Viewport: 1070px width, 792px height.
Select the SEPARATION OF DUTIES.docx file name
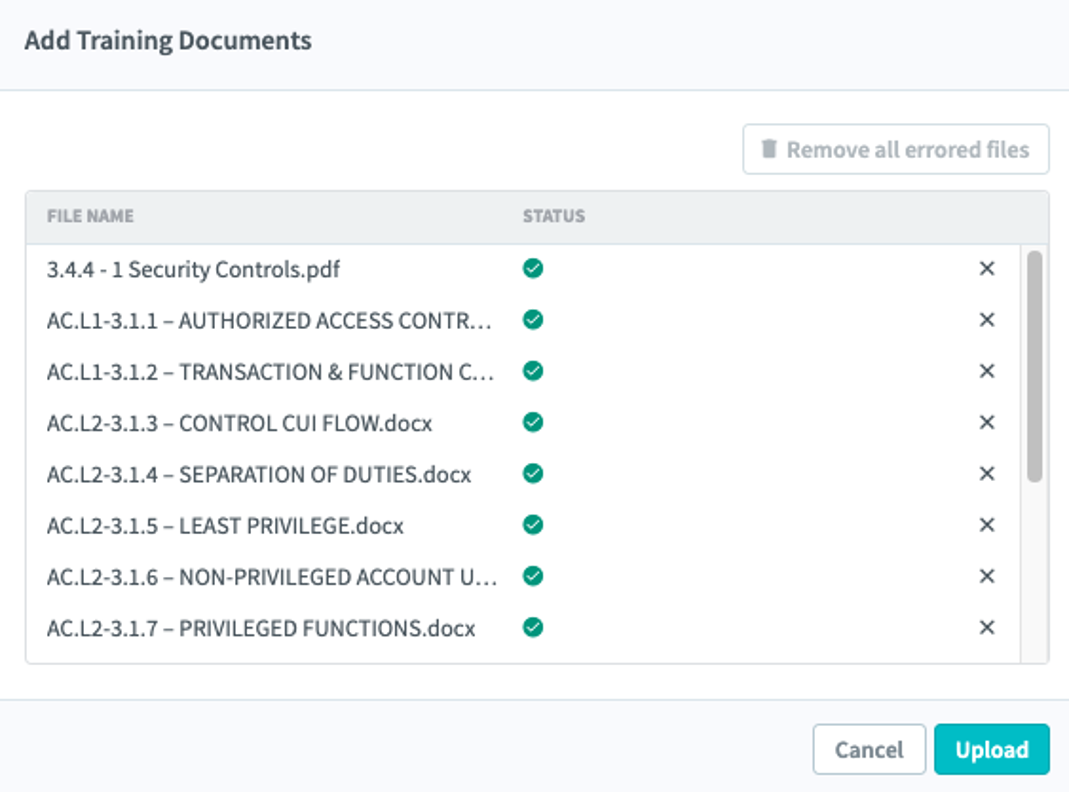258,474
